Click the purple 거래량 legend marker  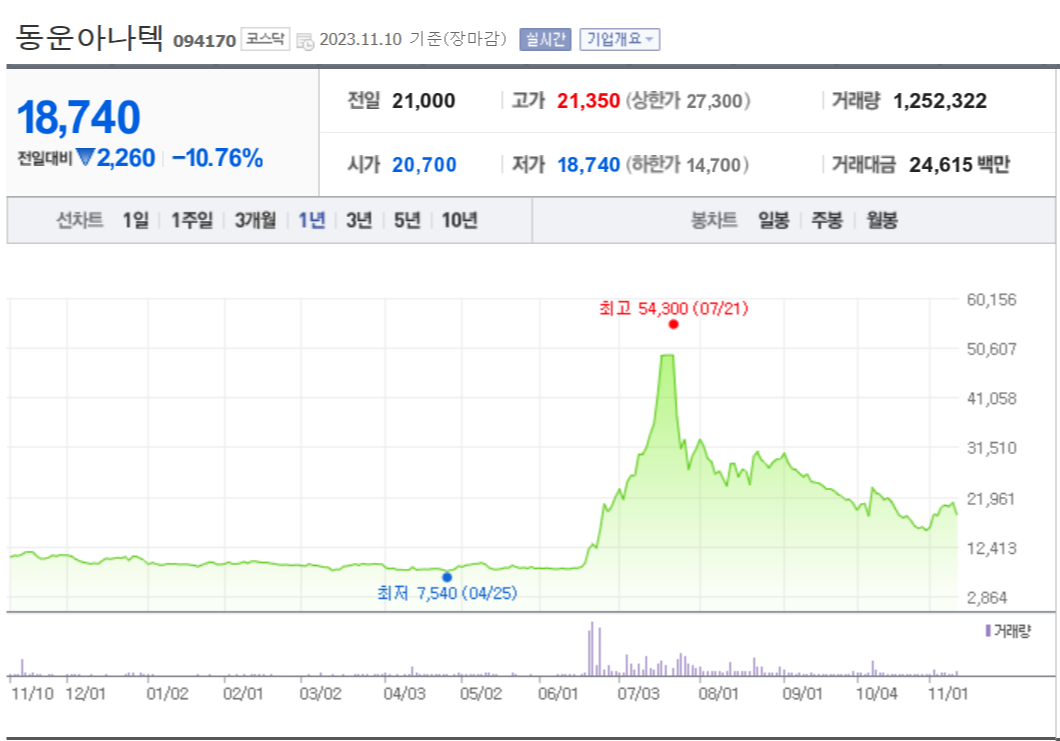(x=988, y=631)
